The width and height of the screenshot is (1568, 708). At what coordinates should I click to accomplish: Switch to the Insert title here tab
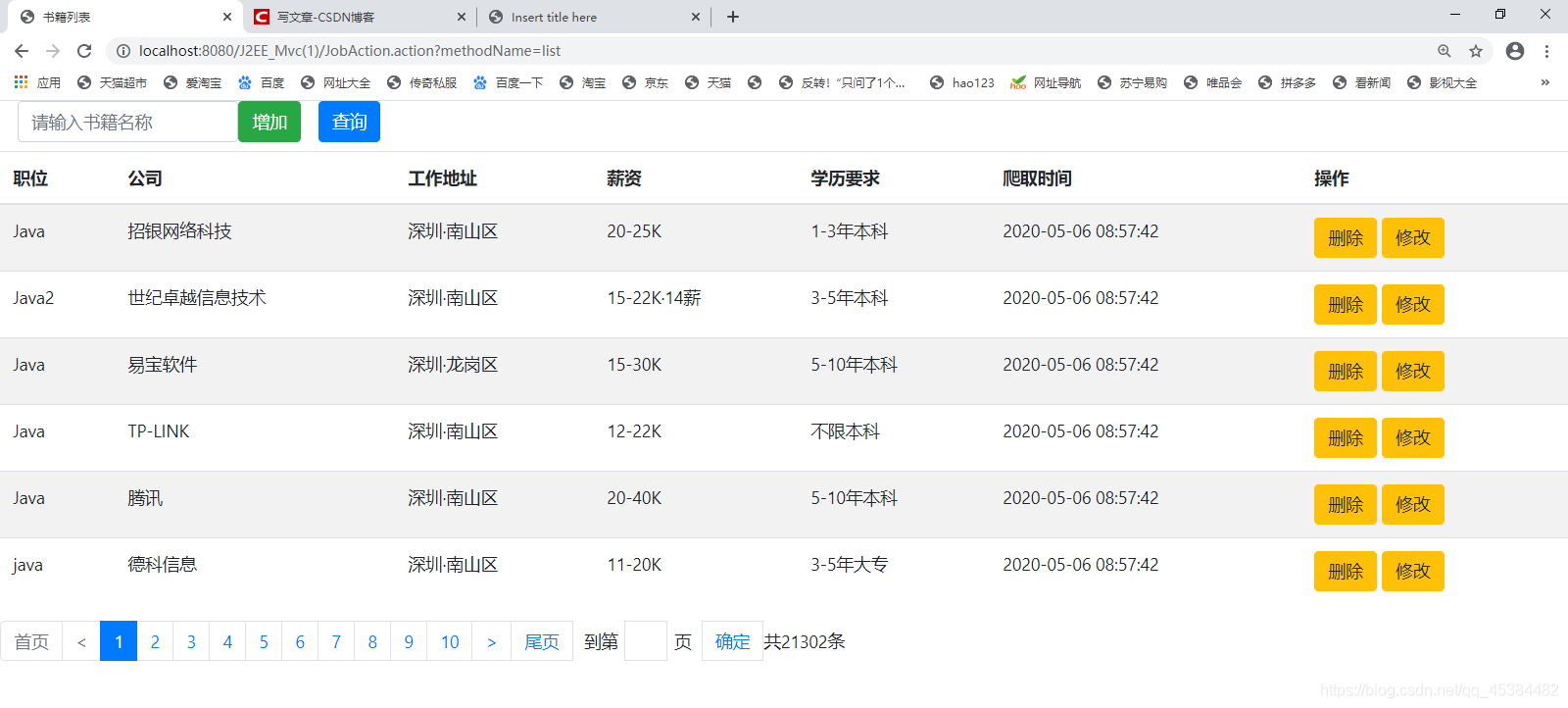tap(593, 17)
